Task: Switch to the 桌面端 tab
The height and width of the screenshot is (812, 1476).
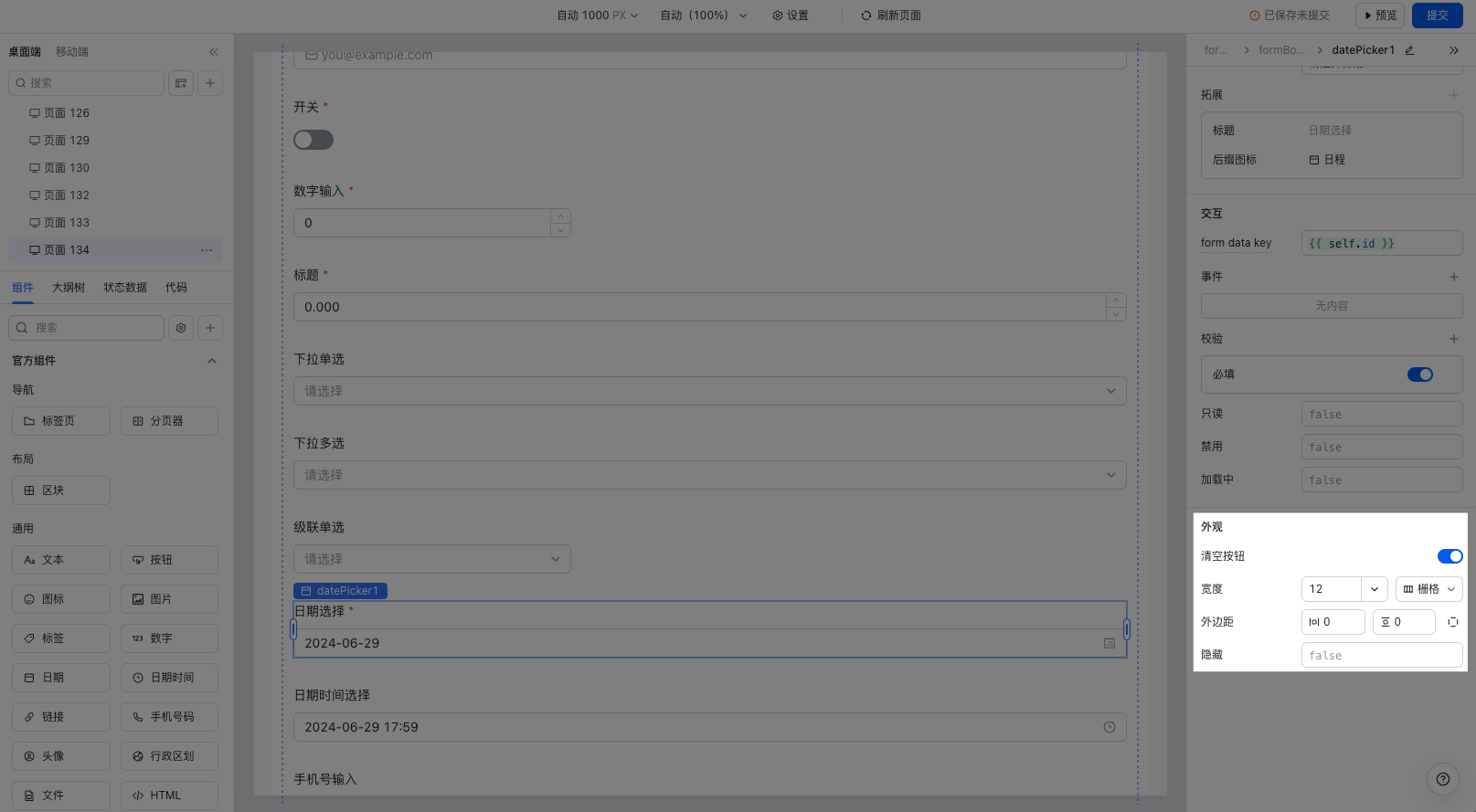Action: (x=25, y=52)
